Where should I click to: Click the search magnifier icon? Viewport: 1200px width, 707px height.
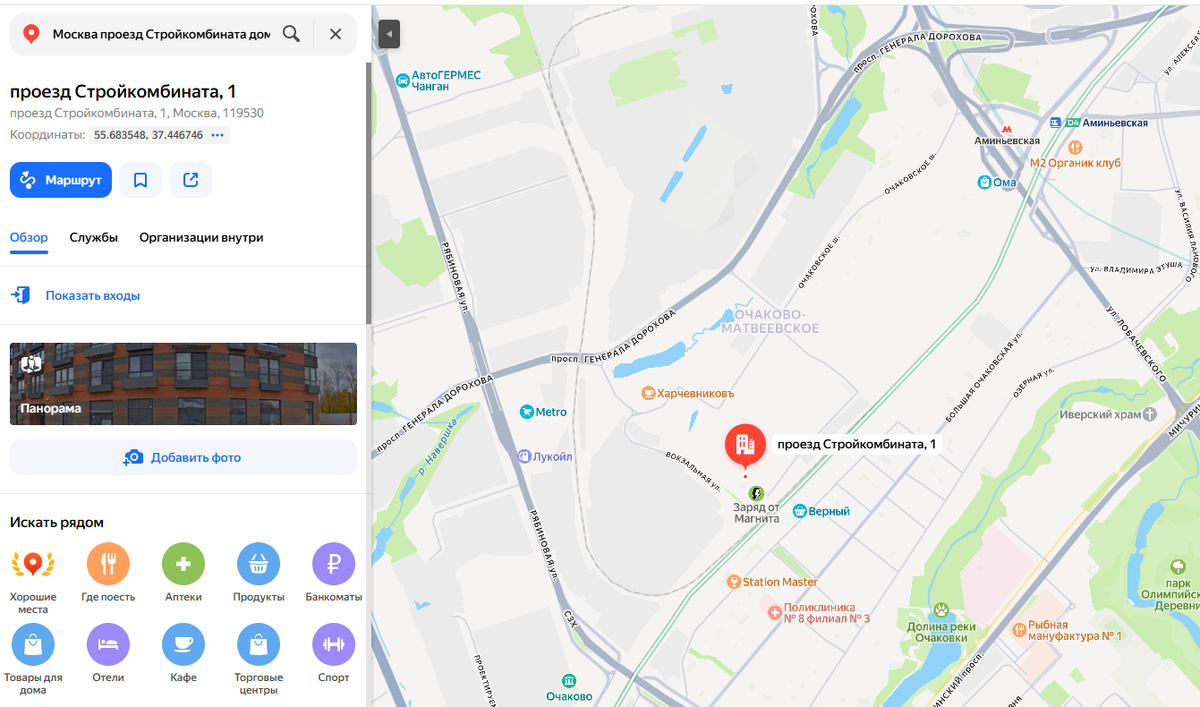pos(291,34)
